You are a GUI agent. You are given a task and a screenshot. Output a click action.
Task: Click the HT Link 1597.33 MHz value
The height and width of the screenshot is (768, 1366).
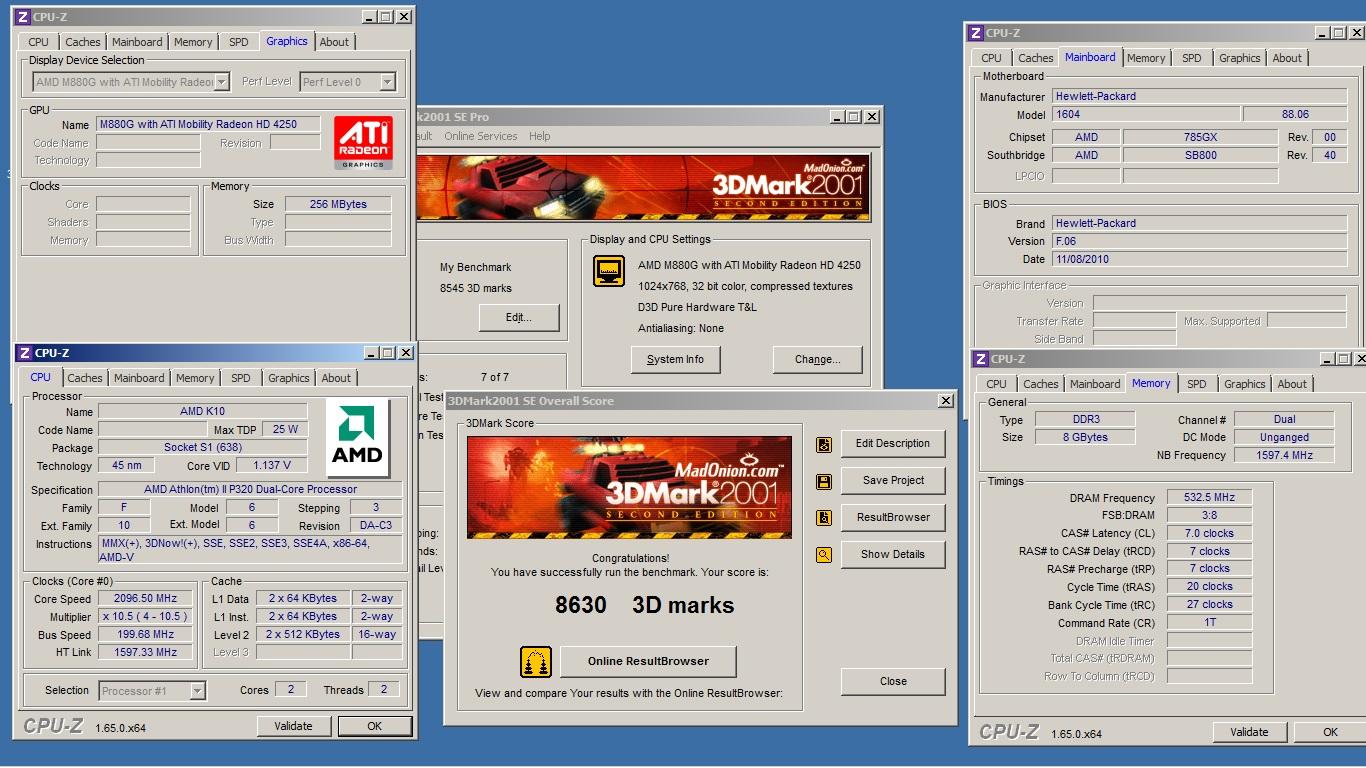click(145, 653)
